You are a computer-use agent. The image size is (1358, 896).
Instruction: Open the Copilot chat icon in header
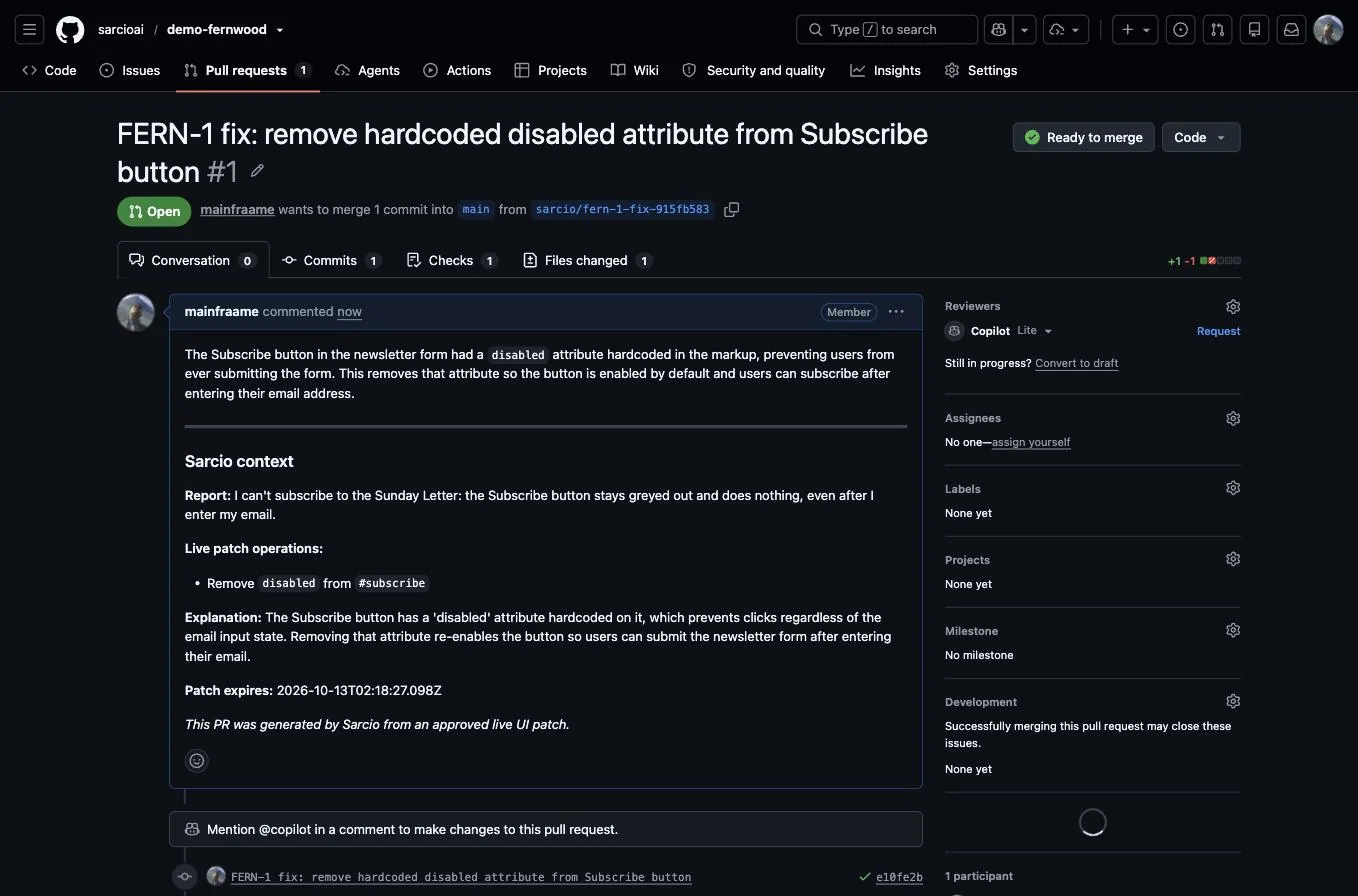pyautogui.click(x=998, y=30)
